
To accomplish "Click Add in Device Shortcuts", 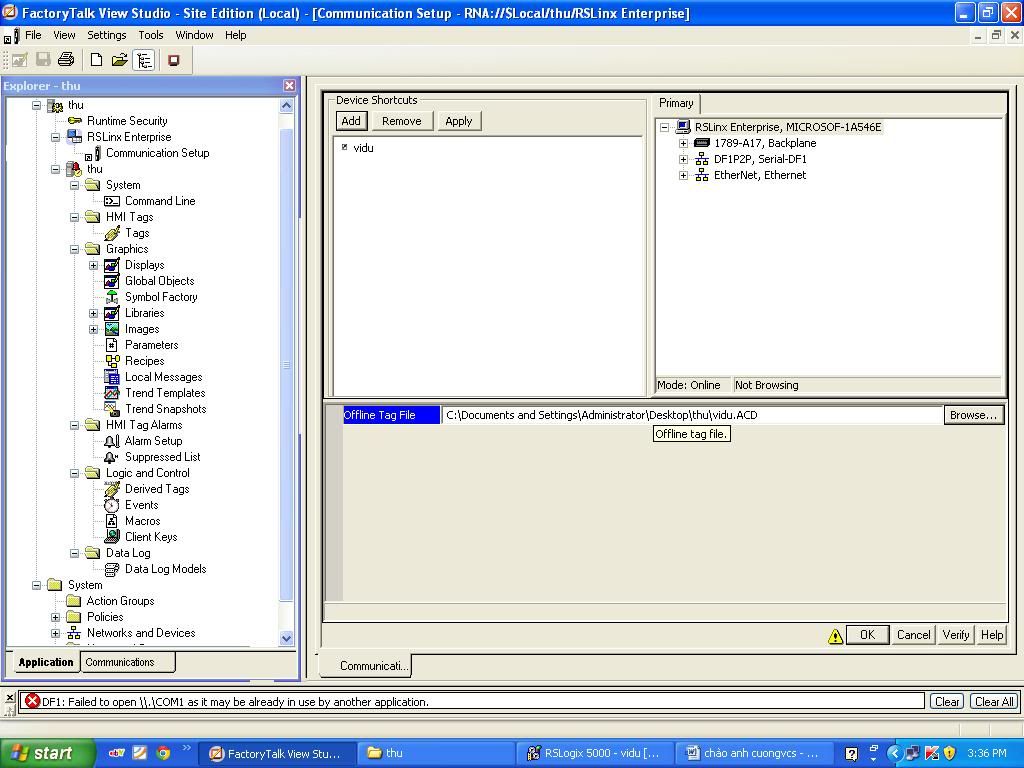I will click(x=351, y=121).
